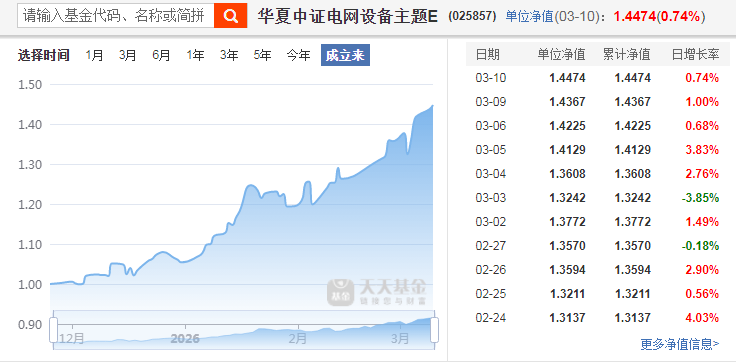Select the 6月 time range
This screenshot has width=736, height=362.
click(161, 55)
